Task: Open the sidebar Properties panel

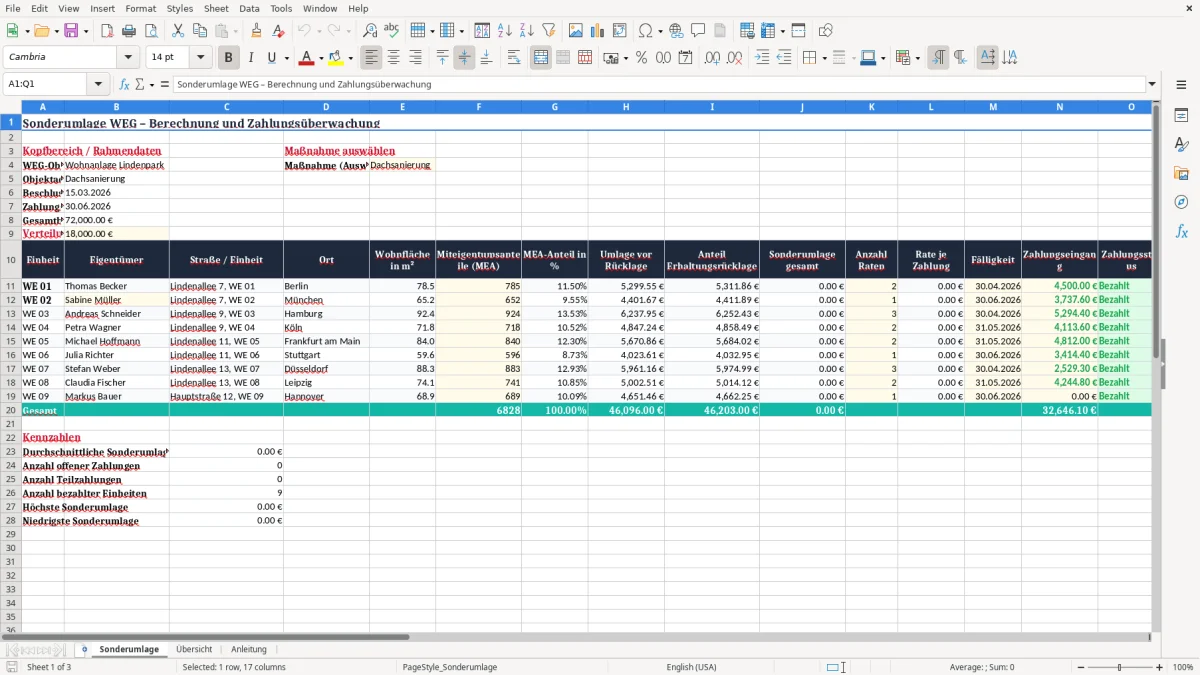Action: coord(1181,116)
